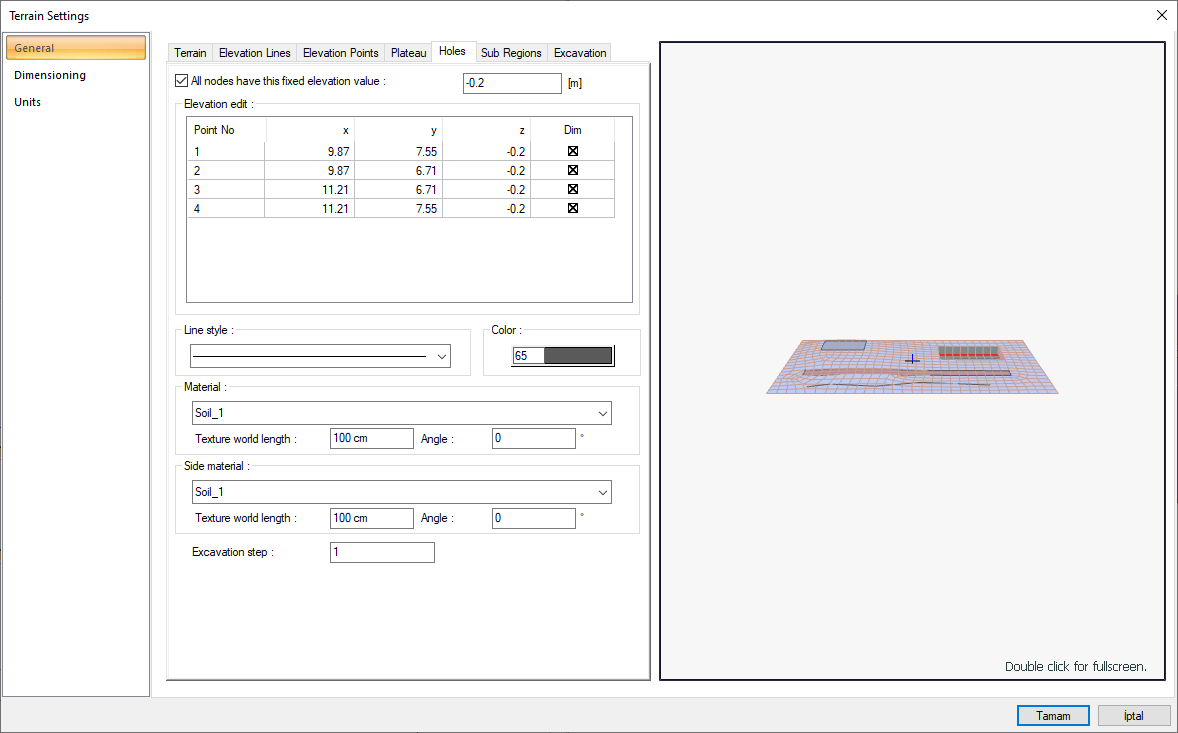Viewport: 1178px width, 733px height.
Task: Select Dimensioning in the left sidebar
Action: pos(50,75)
